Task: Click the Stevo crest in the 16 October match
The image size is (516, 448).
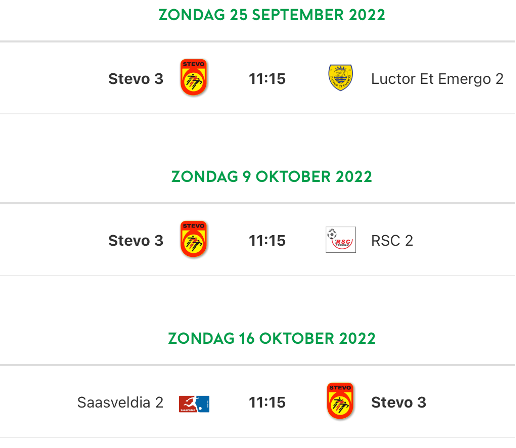Action: click(340, 401)
